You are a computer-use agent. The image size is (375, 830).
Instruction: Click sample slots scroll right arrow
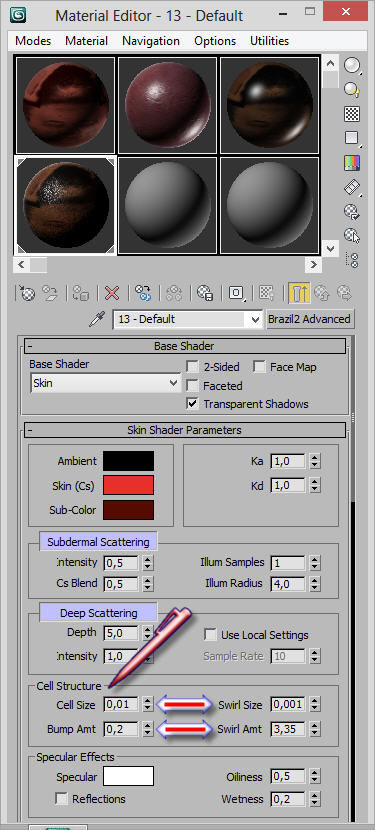[313, 264]
